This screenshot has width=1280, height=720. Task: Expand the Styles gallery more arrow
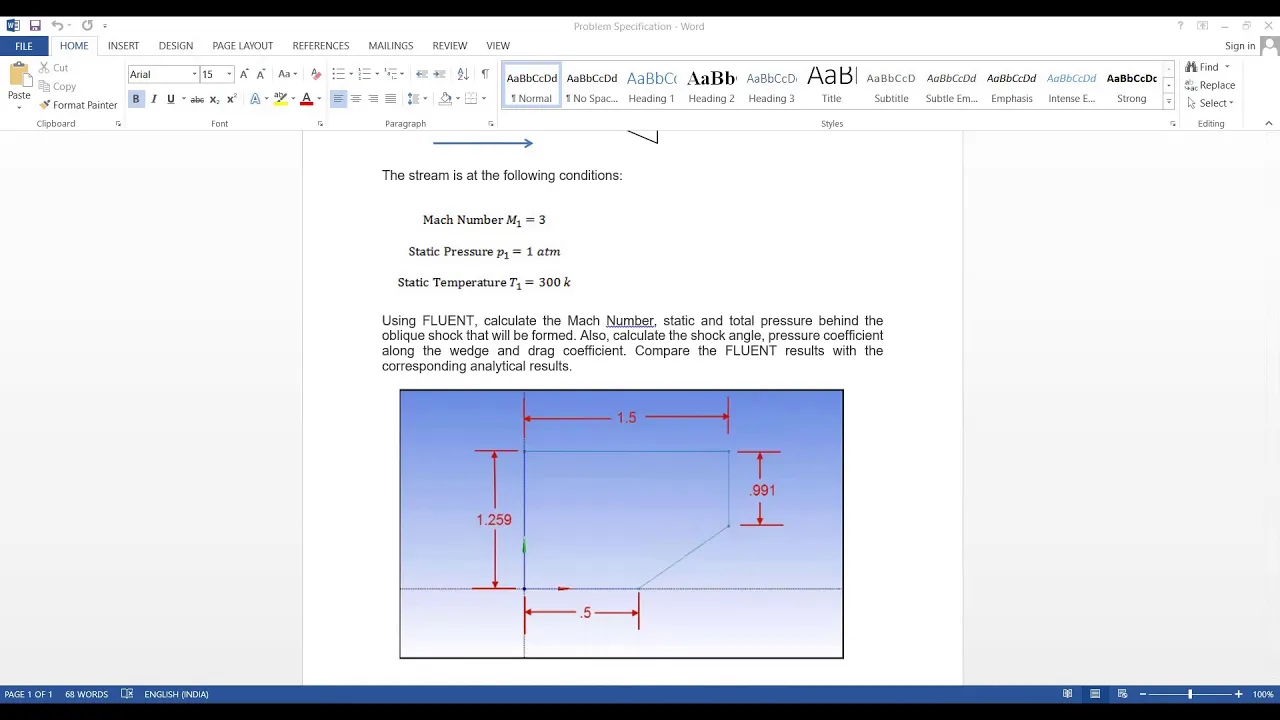coord(1168,101)
